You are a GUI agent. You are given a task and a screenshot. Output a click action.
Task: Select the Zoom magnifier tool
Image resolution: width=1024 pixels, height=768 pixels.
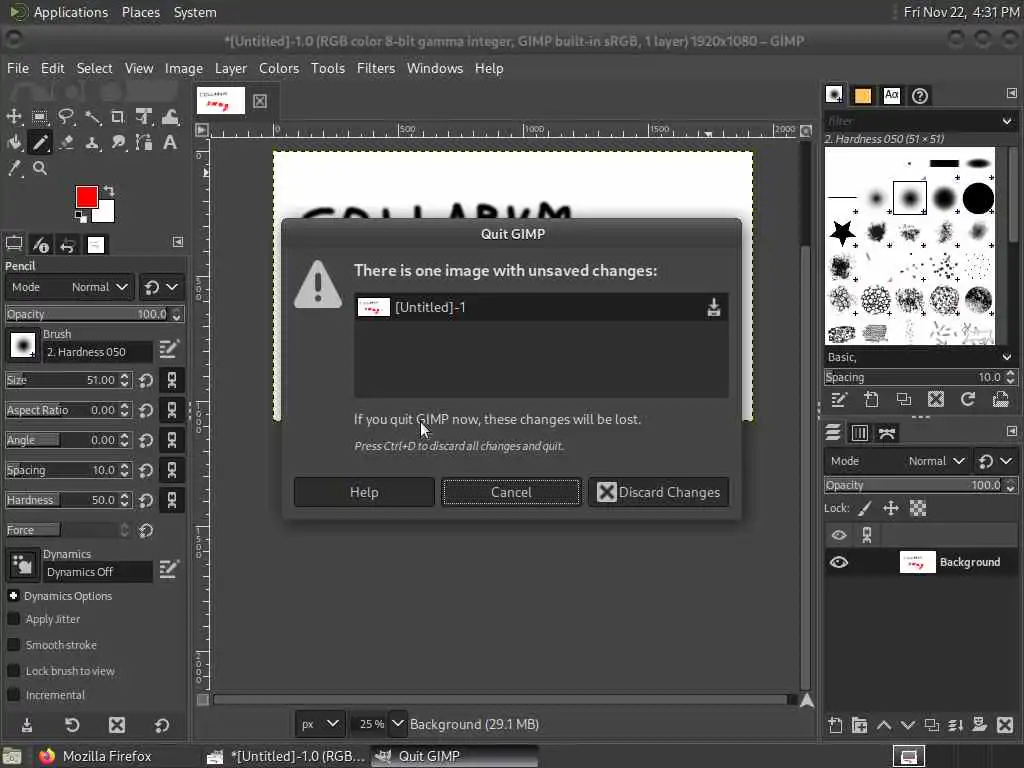coord(40,168)
